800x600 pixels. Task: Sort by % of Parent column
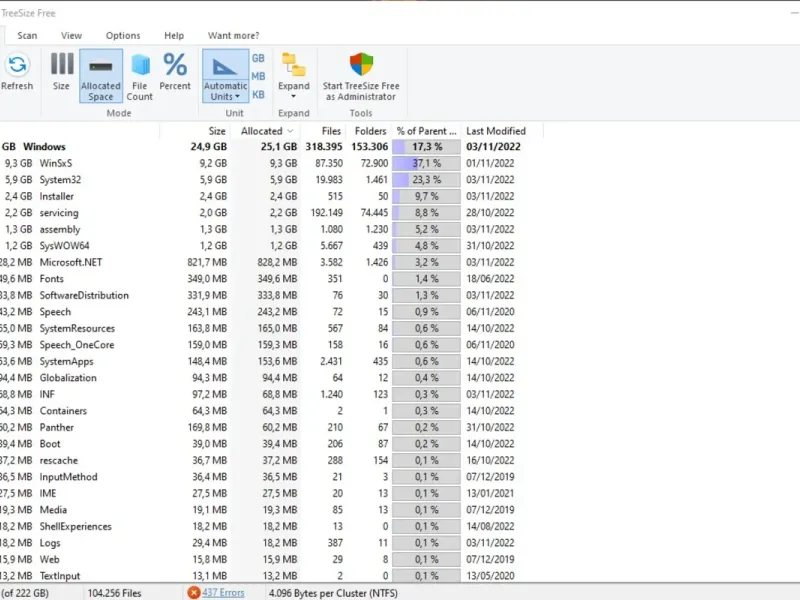[427, 131]
